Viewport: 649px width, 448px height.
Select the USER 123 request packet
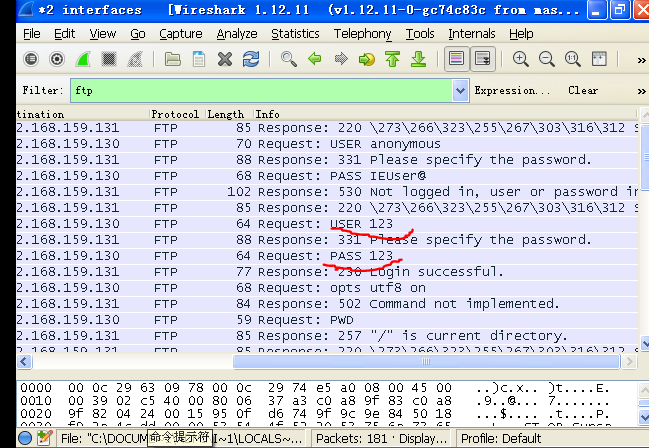(327, 224)
